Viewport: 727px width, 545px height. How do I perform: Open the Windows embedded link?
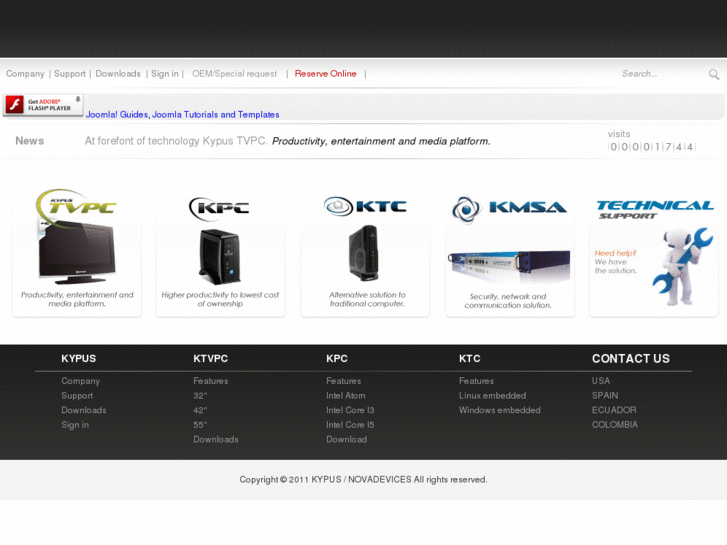click(x=500, y=410)
